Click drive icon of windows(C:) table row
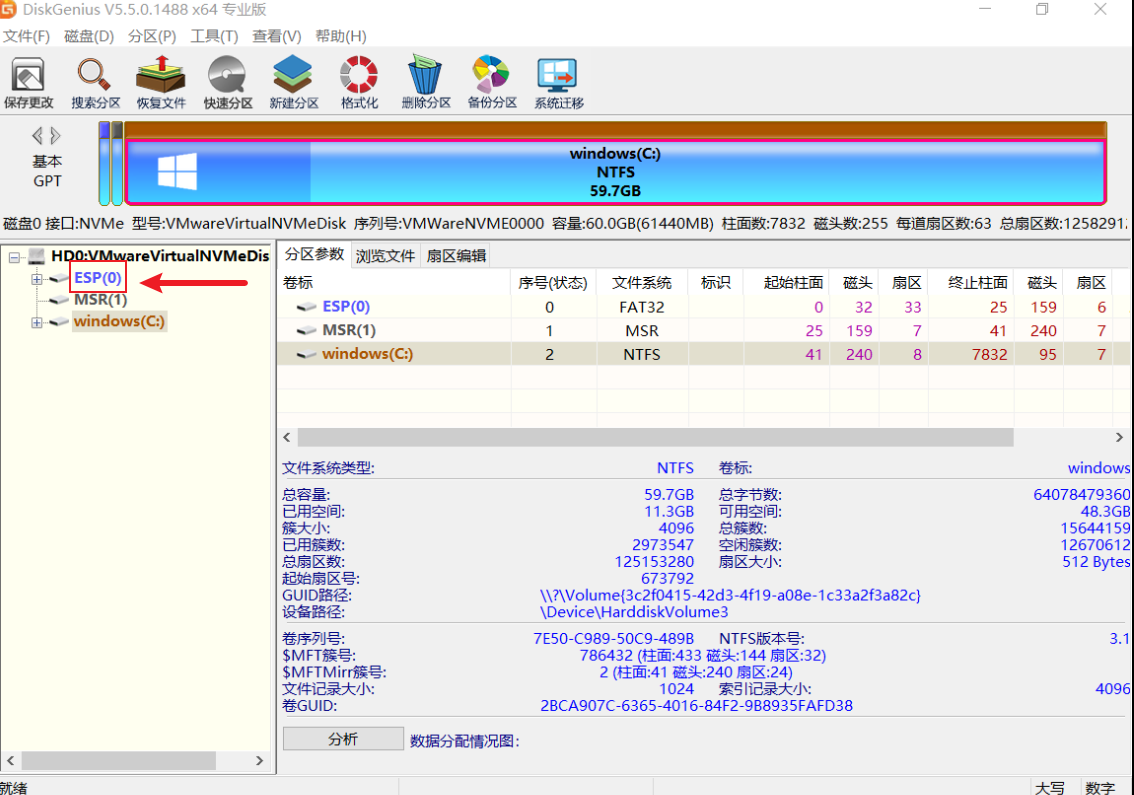Screen dimensions: 1134x795 tap(307, 354)
